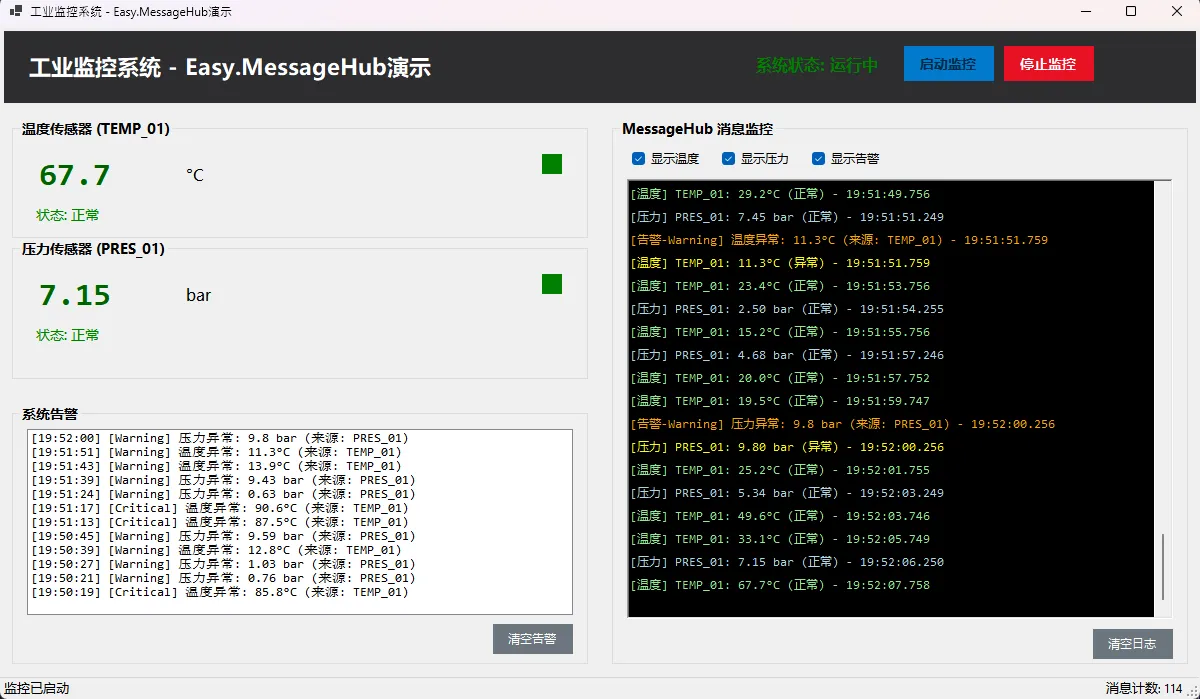
Task: Maximize the monitoring window
Action: [x=1131, y=12]
